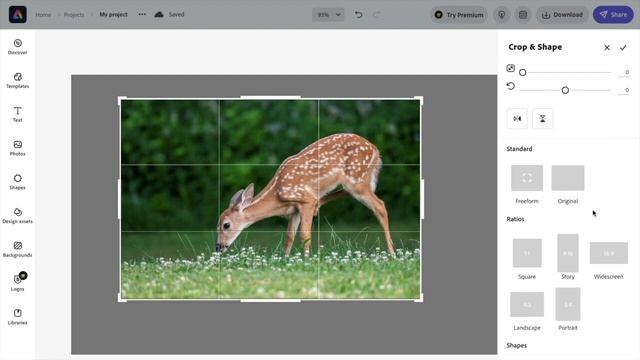Click the Adobe Express home logo
640x360 pixels.
18,15
